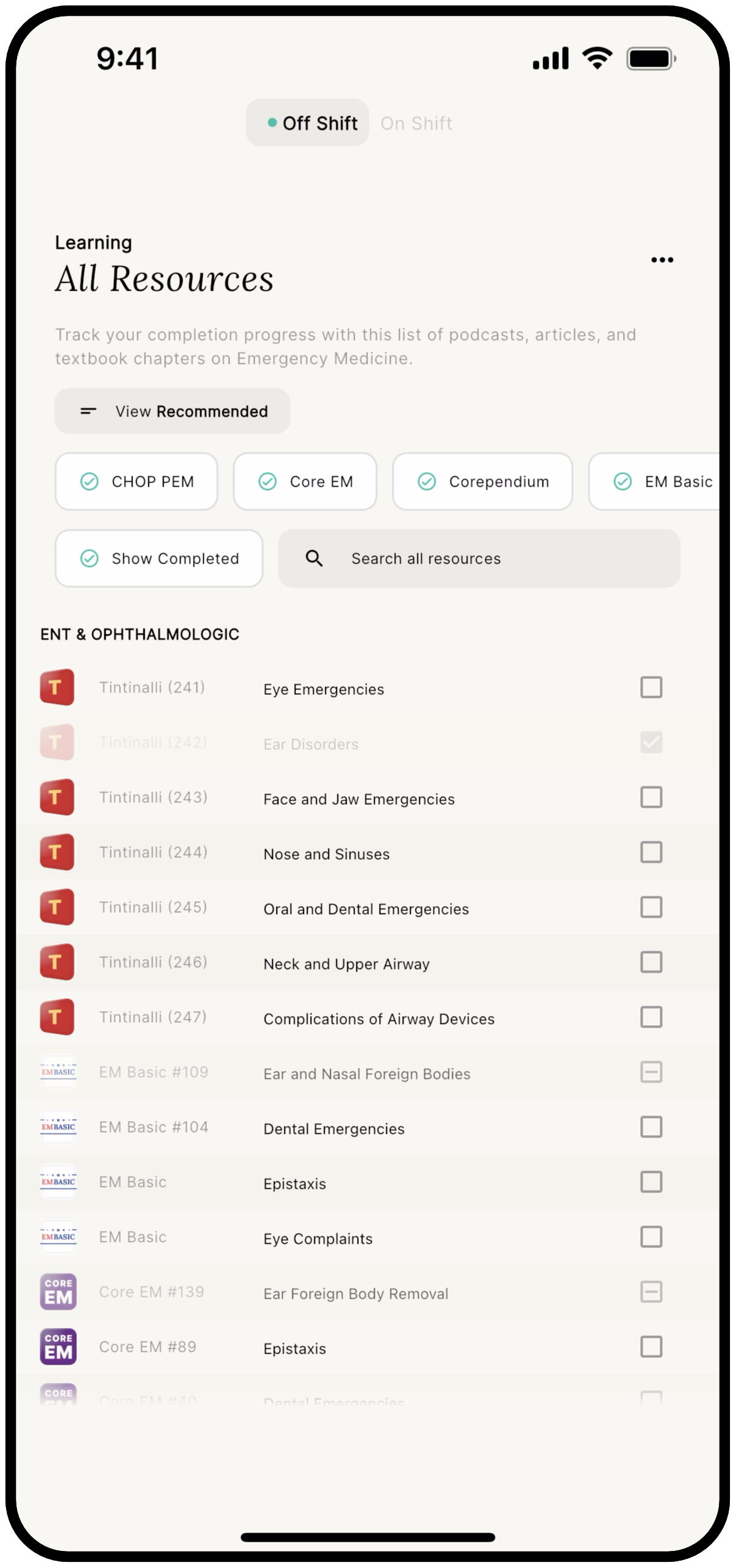Tap the Core EM logo beside Epistaxis #89

[x=58, y=1347]
